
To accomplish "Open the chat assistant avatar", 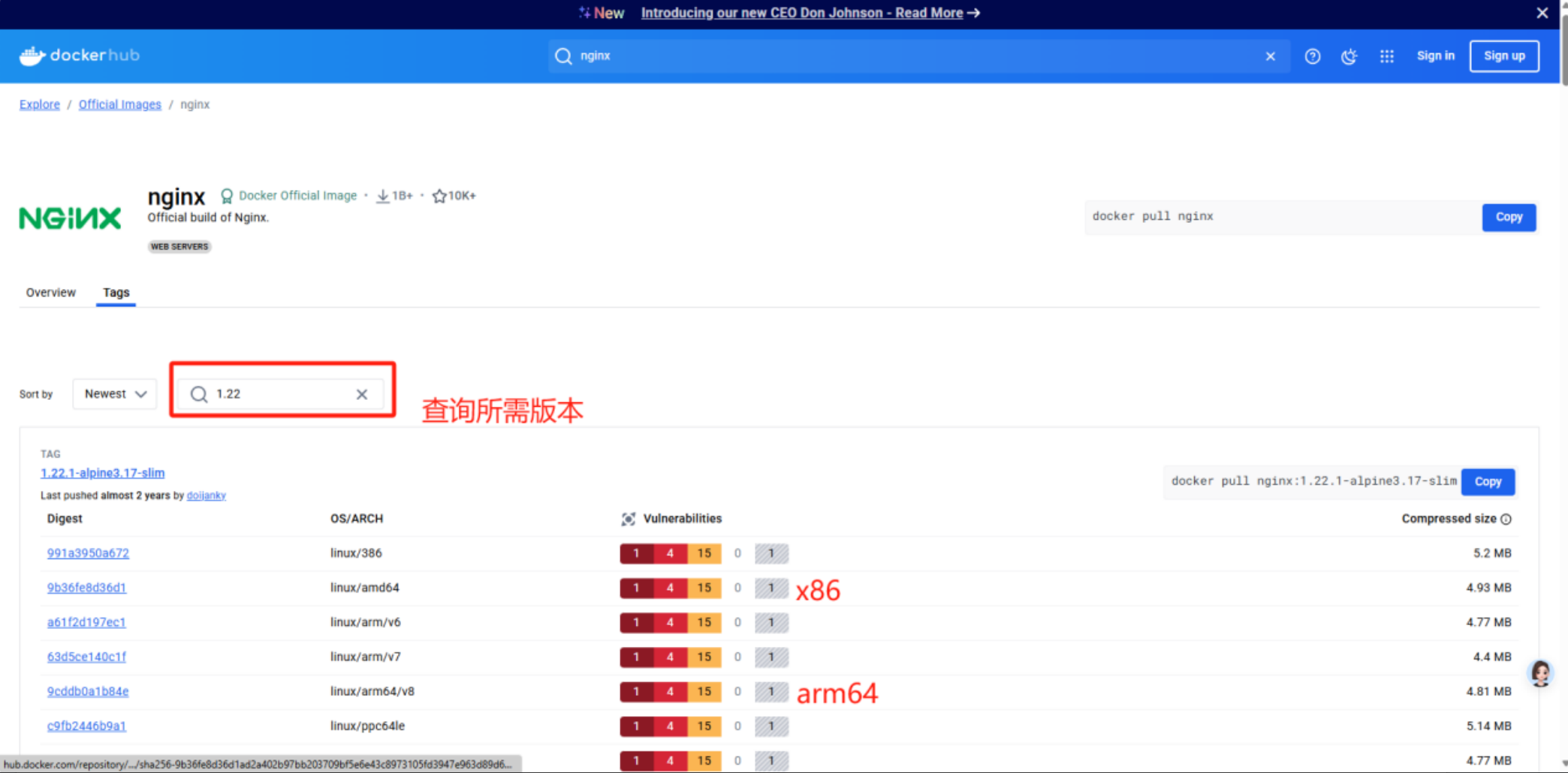I will point(1541,673).
